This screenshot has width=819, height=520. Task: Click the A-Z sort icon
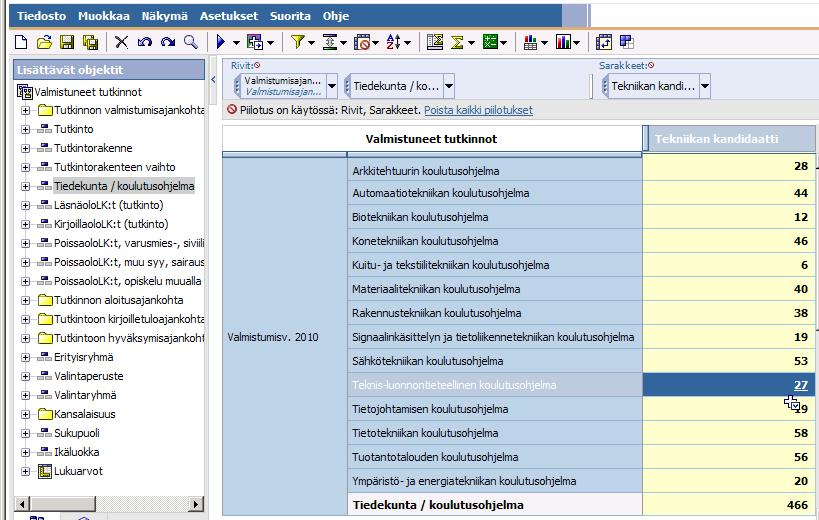pos(393,42)
